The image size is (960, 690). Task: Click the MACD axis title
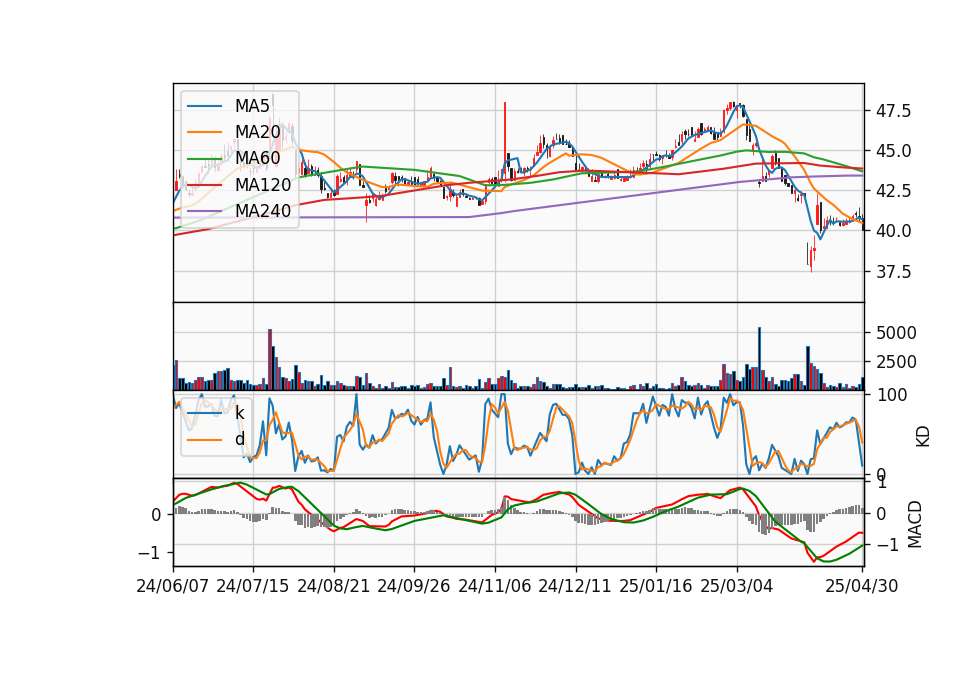coord(915,524)
